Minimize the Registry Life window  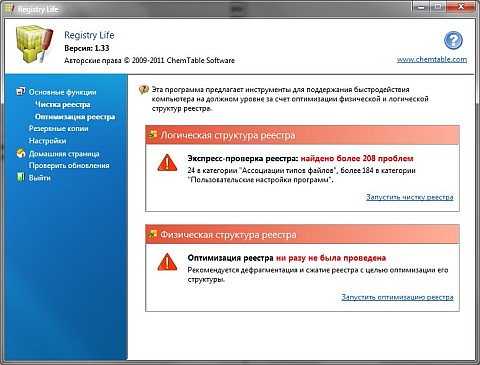tap(422, 7)
